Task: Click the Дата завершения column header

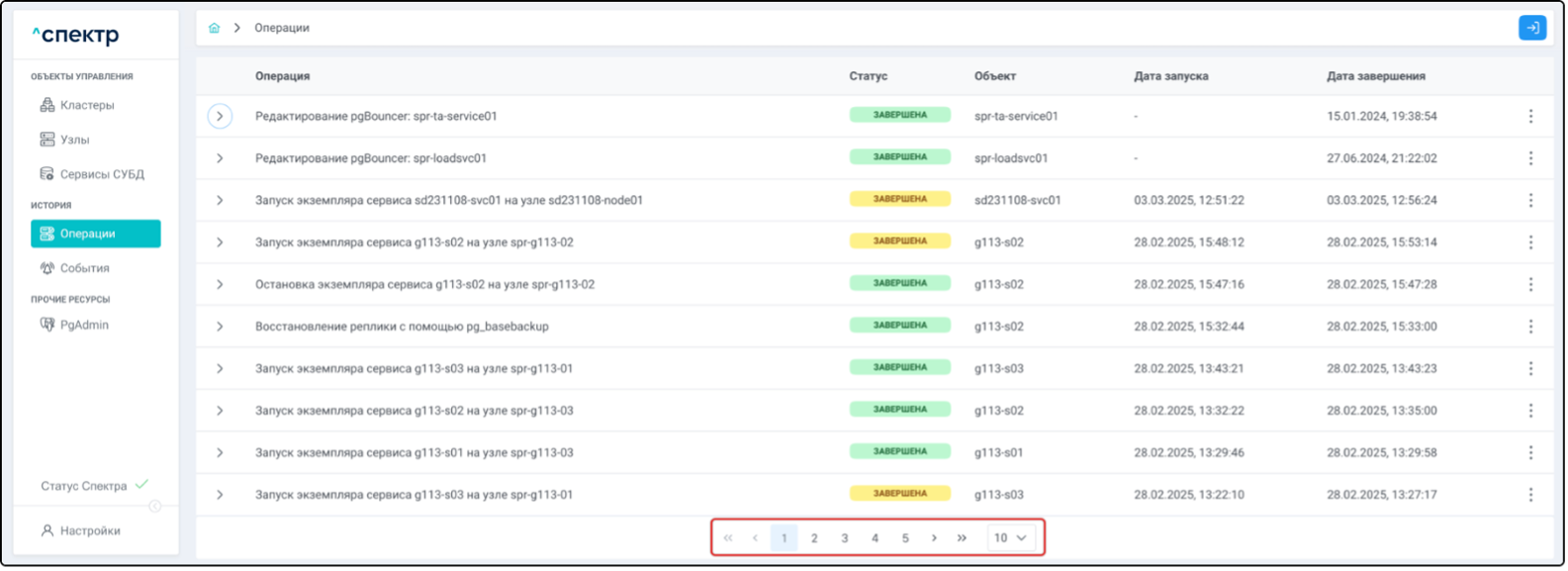Action: coord(1376,76)
